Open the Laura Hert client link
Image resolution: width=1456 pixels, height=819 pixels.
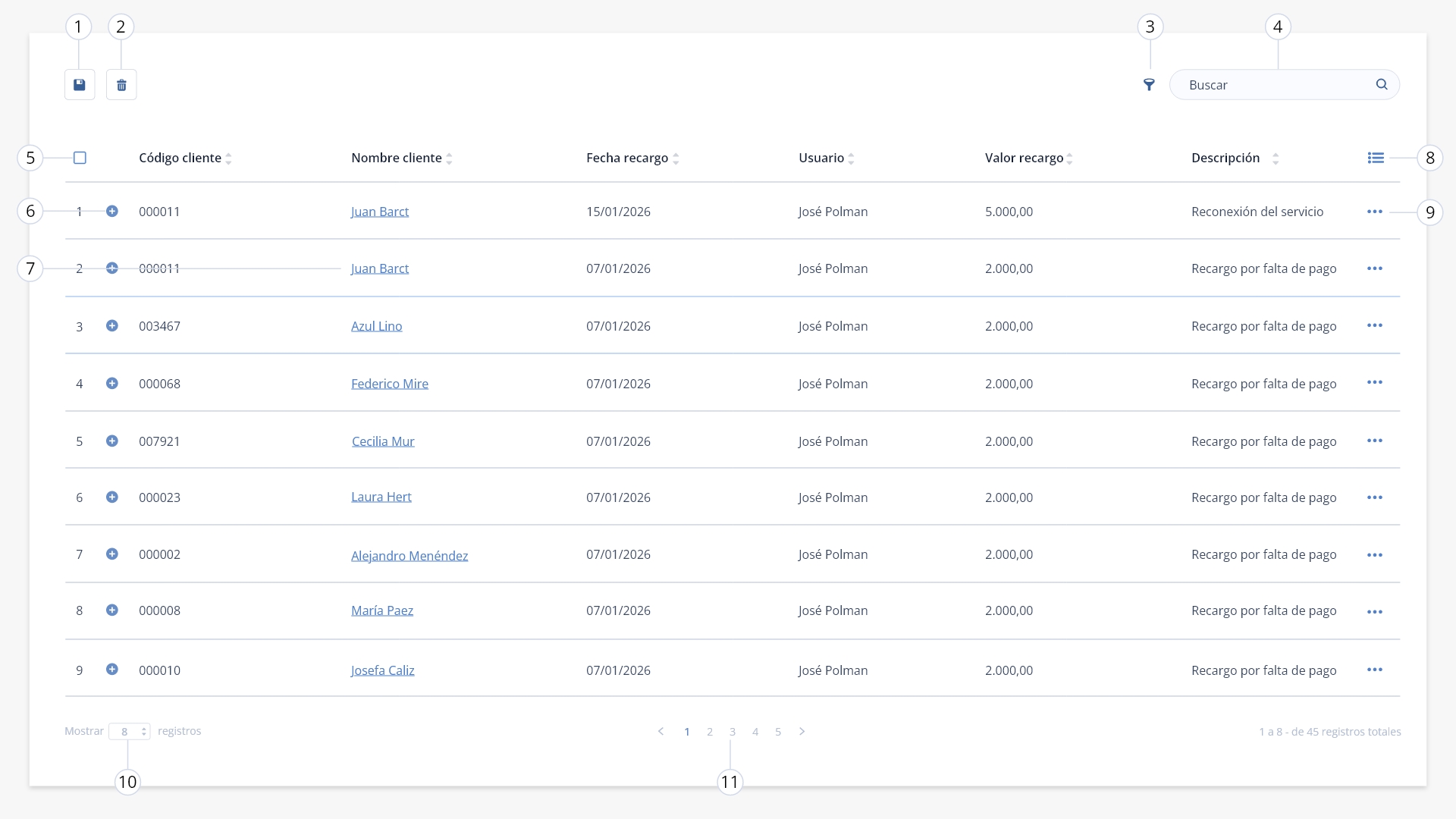point(381,497)
